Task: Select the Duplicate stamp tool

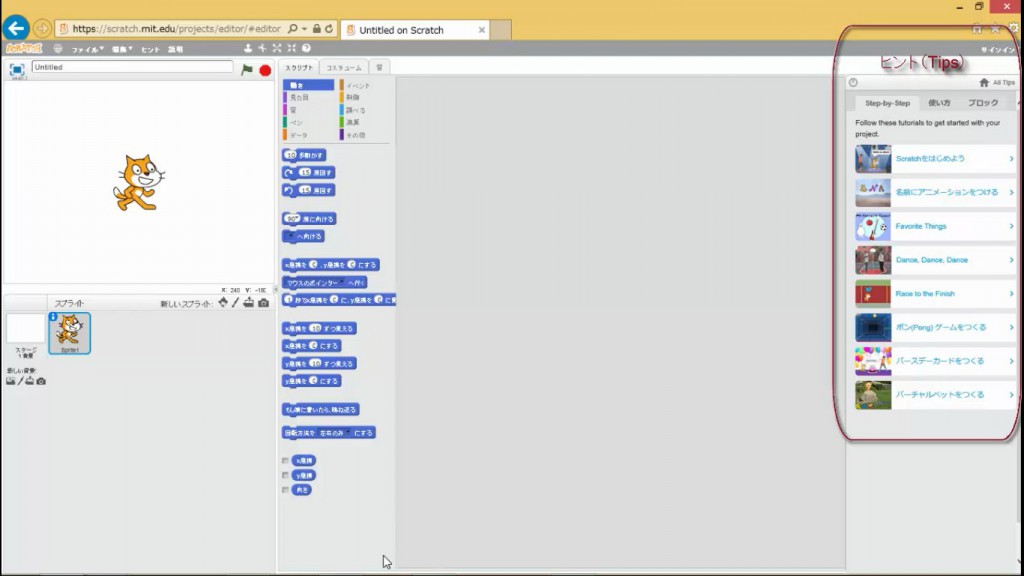Action: [248, 48]
